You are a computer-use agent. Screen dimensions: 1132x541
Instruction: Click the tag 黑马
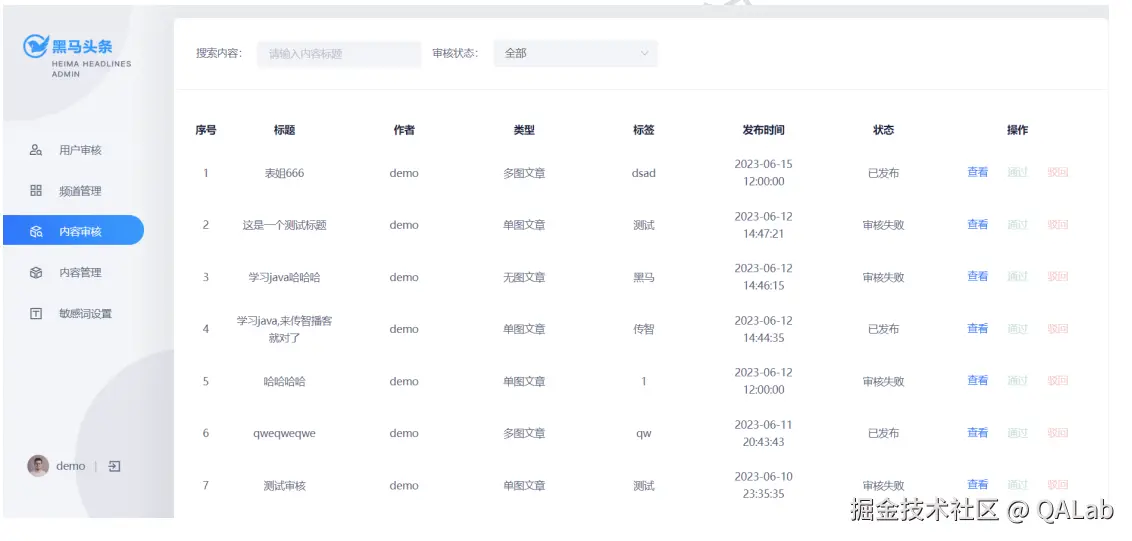point(643,277)
